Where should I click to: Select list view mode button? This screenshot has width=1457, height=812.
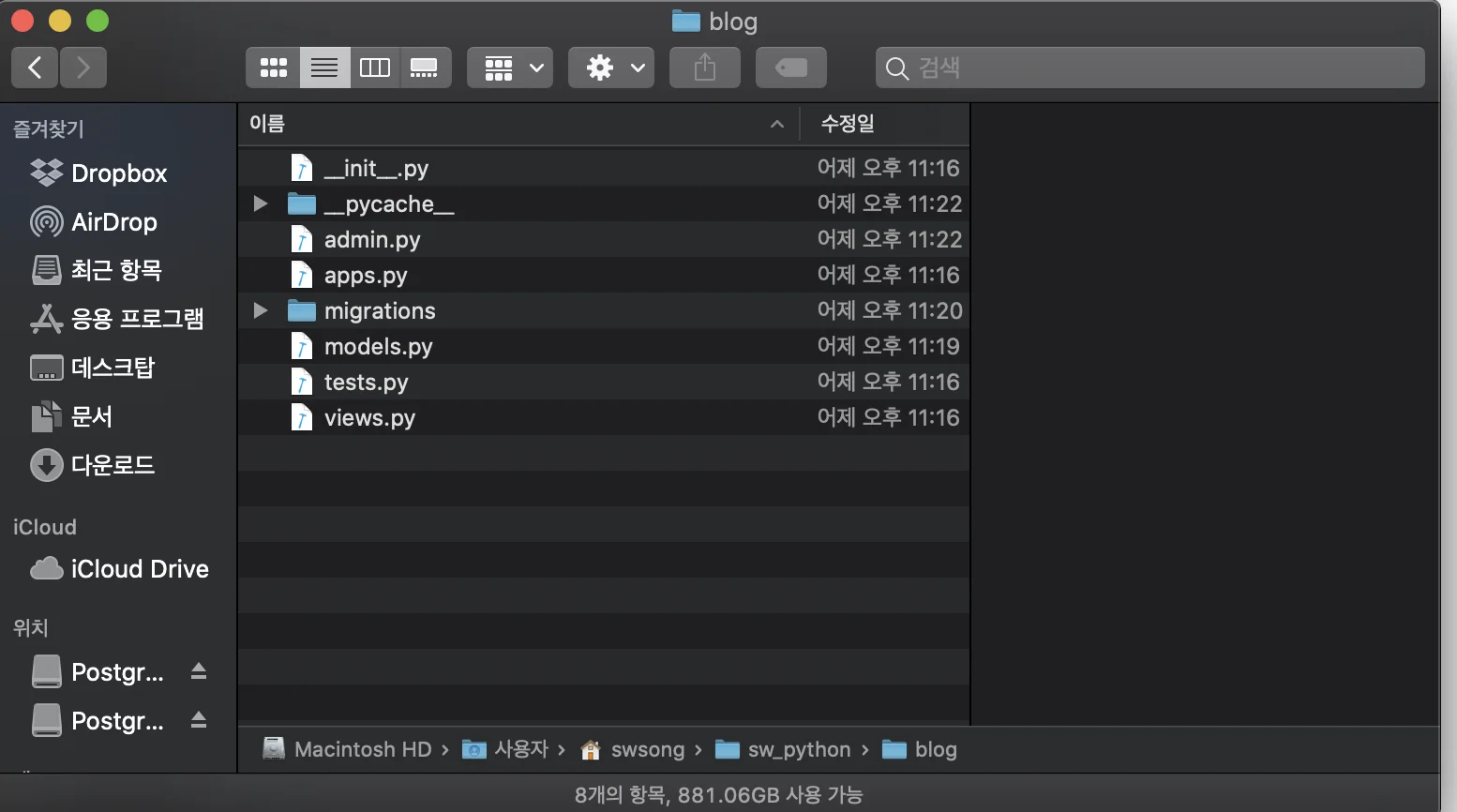click(324, 68)
